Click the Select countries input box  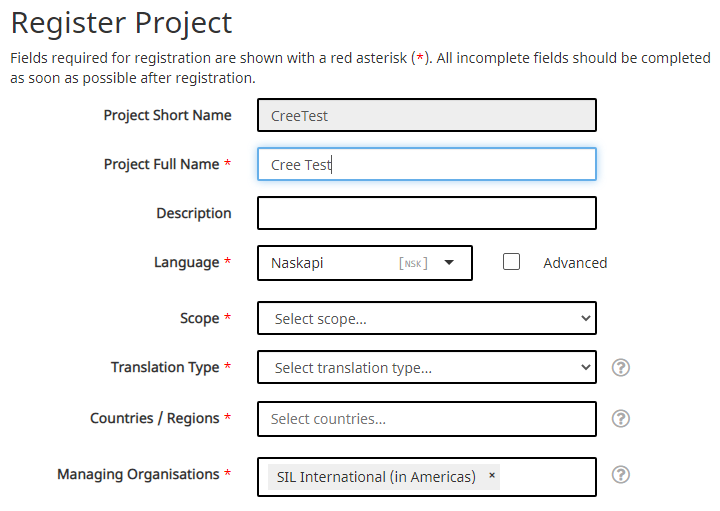pyautogui.click(x=427, y=419)
